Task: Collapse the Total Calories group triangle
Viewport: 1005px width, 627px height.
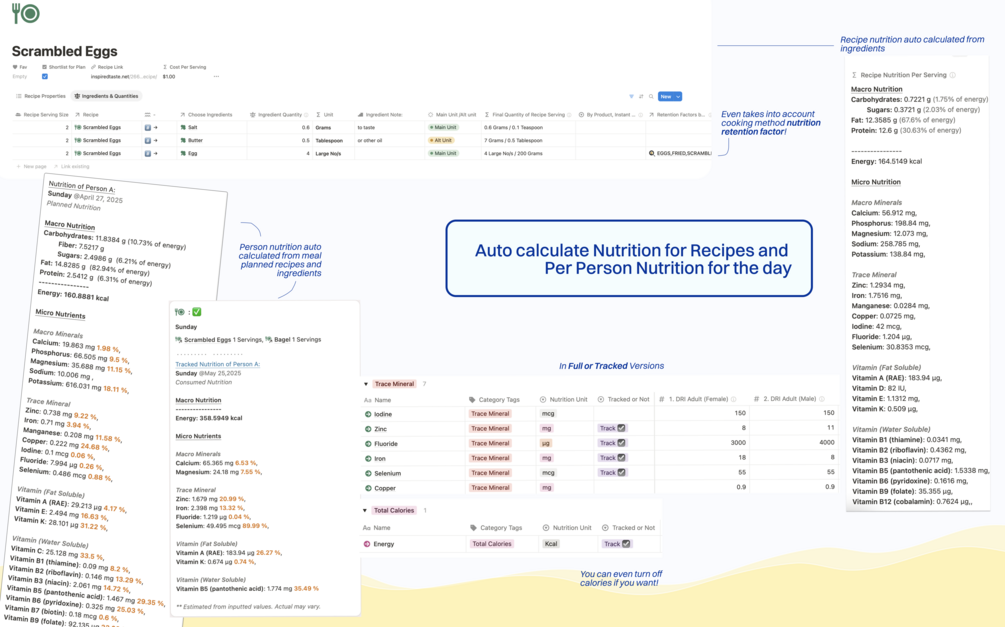Action: (365, 510)
